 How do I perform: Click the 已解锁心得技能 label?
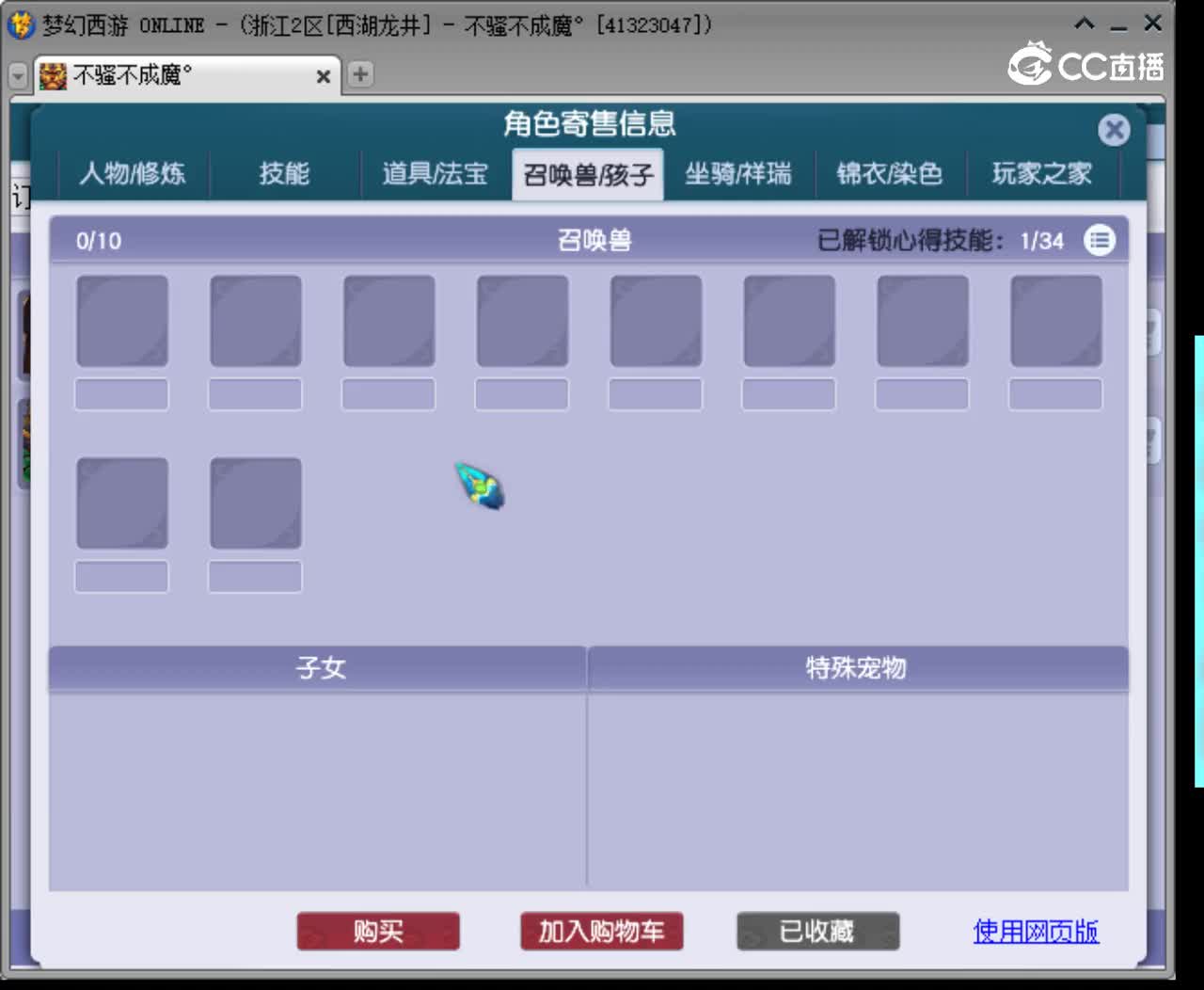tap(910, 241)
